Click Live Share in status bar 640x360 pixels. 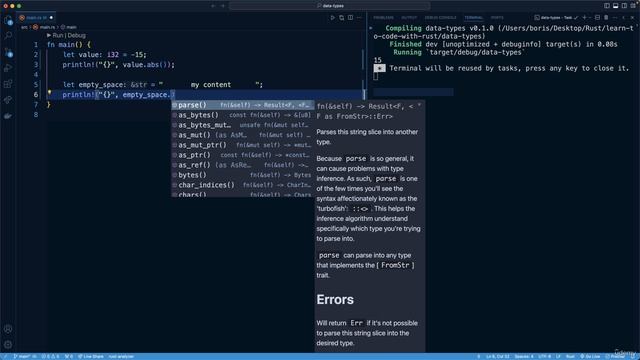click(91, 356)
